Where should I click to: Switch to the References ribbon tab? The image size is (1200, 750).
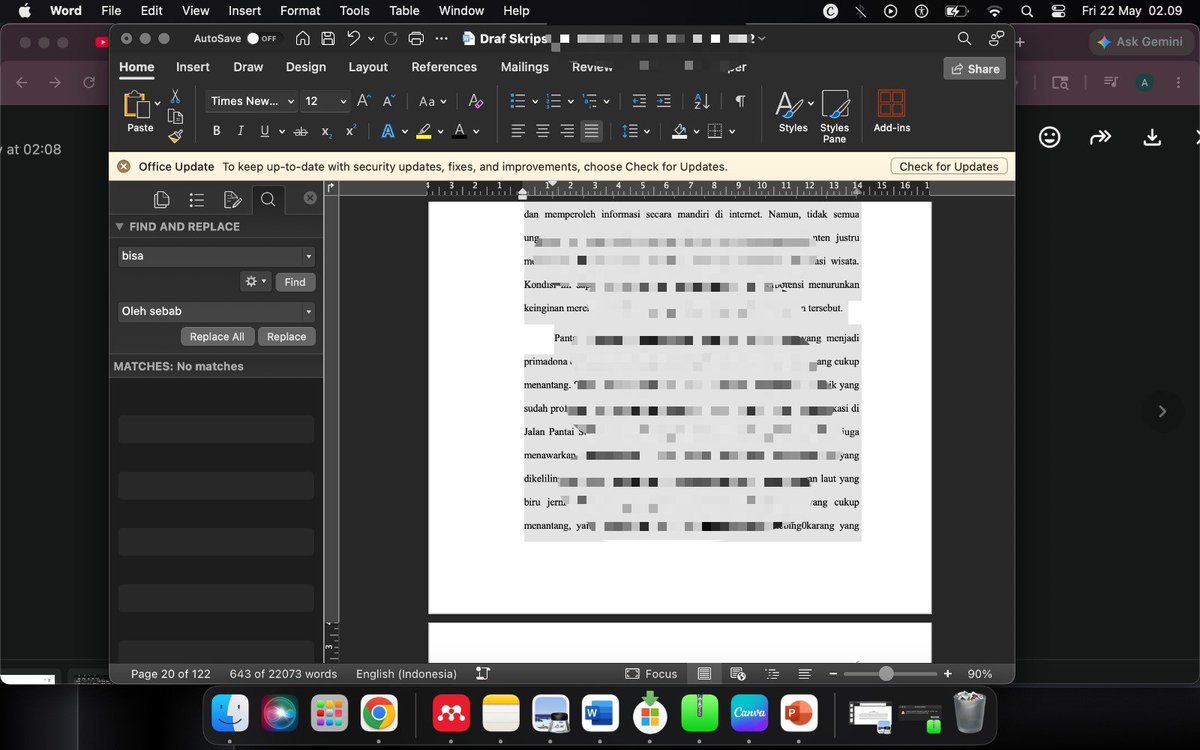(x=444, y=67)
